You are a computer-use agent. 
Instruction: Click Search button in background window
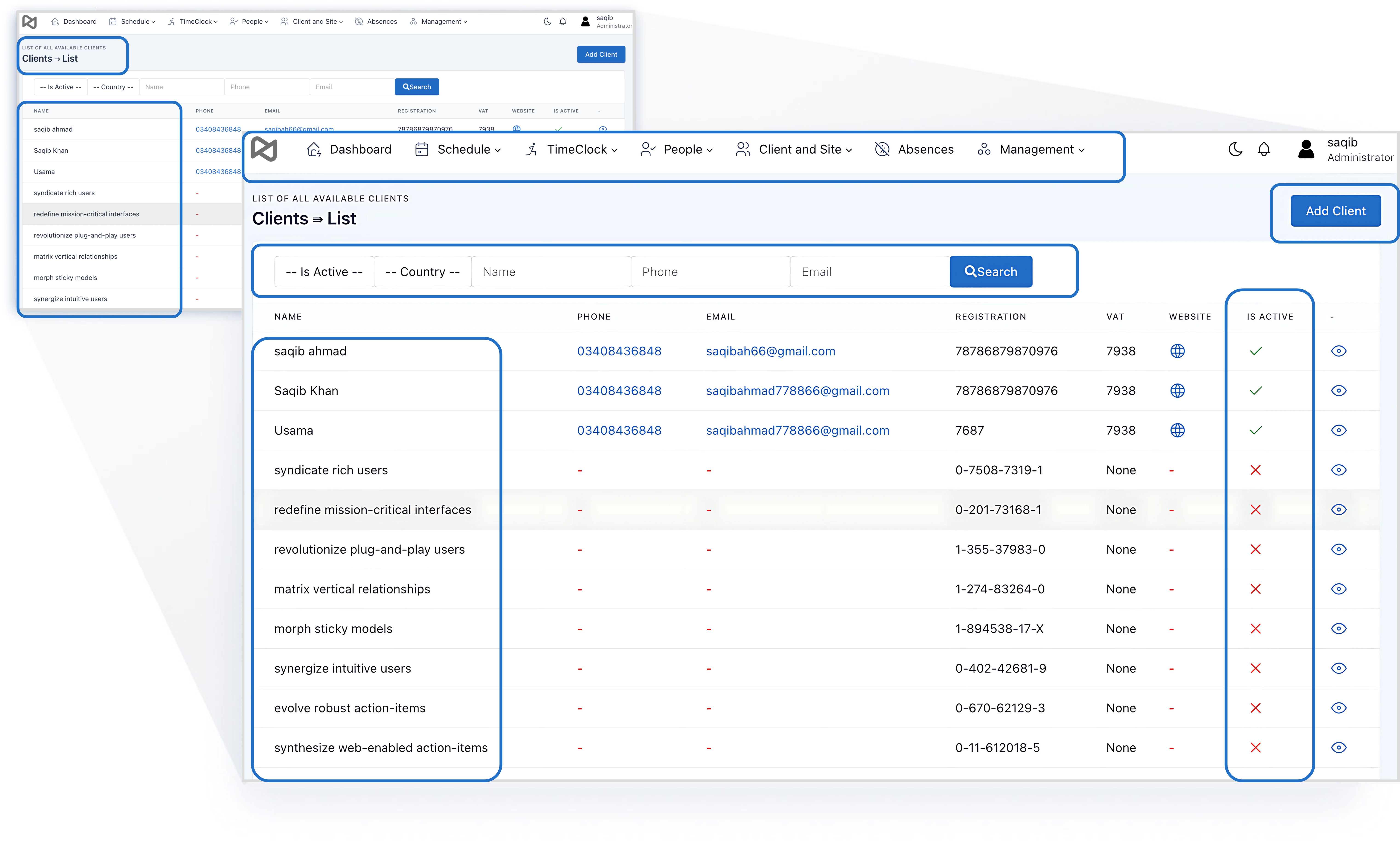point(417,87)
